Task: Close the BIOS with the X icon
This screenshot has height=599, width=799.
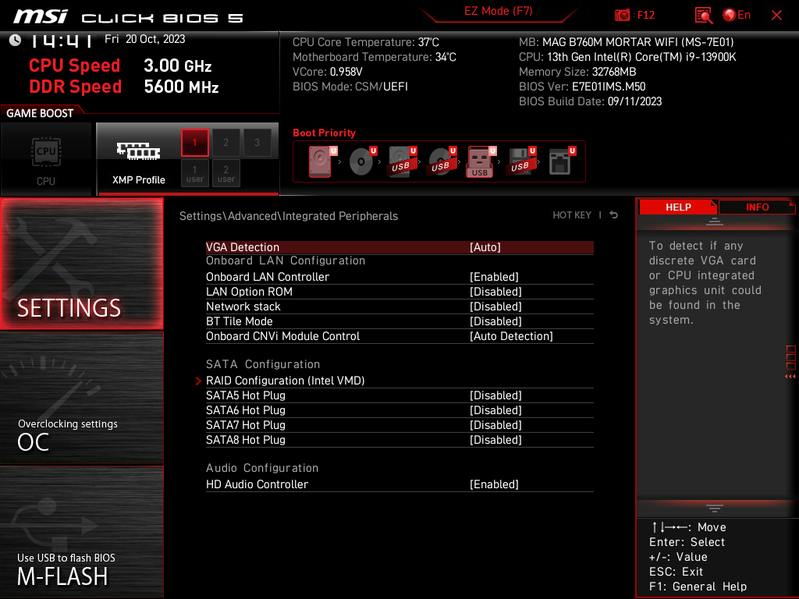Action: [777, 15]
